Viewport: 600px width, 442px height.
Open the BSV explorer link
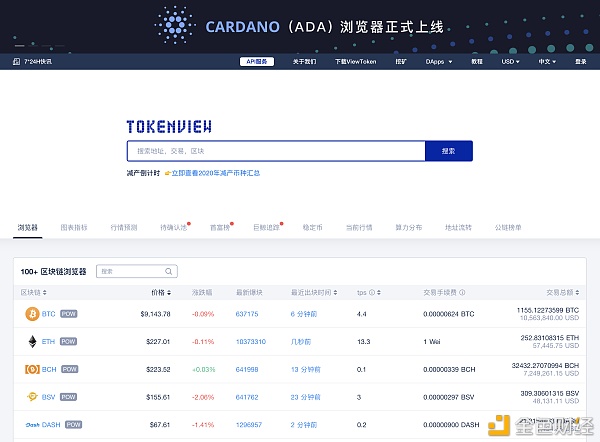(48, 397)
